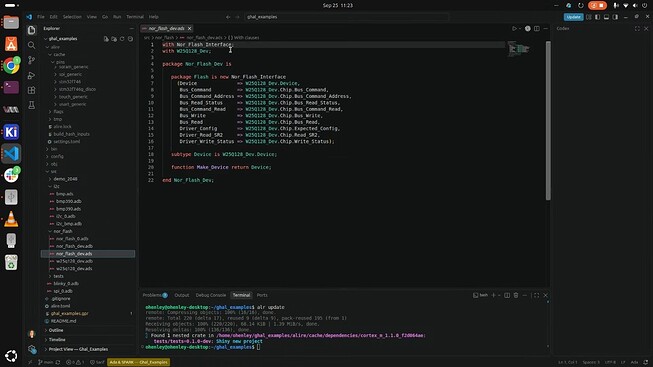Switch to the Problems panel tab
Viewport: 653px width, 367px height.
[x=155, y=295]
